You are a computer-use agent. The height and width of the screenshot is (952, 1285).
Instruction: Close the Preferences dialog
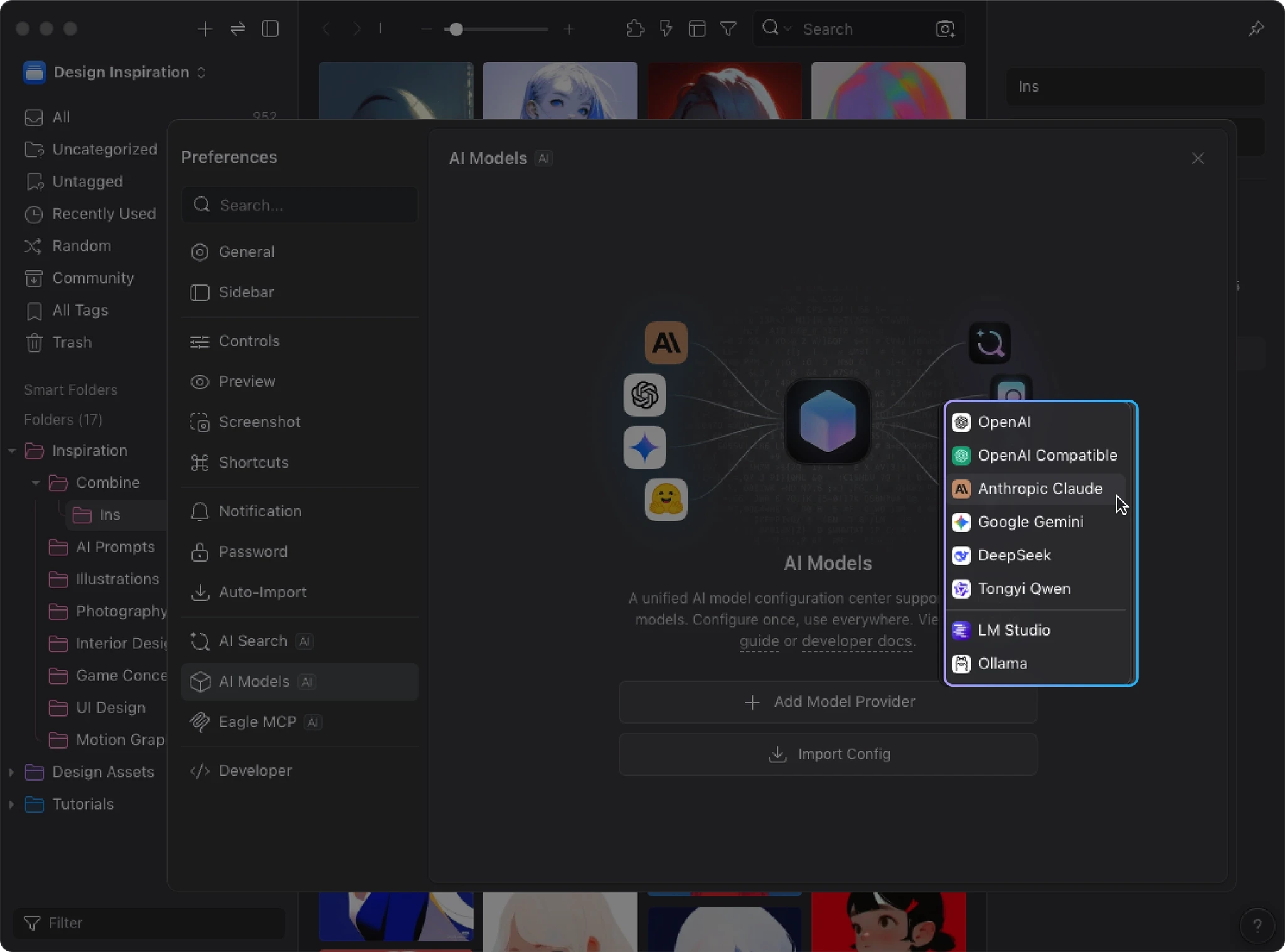[1197, 159]
